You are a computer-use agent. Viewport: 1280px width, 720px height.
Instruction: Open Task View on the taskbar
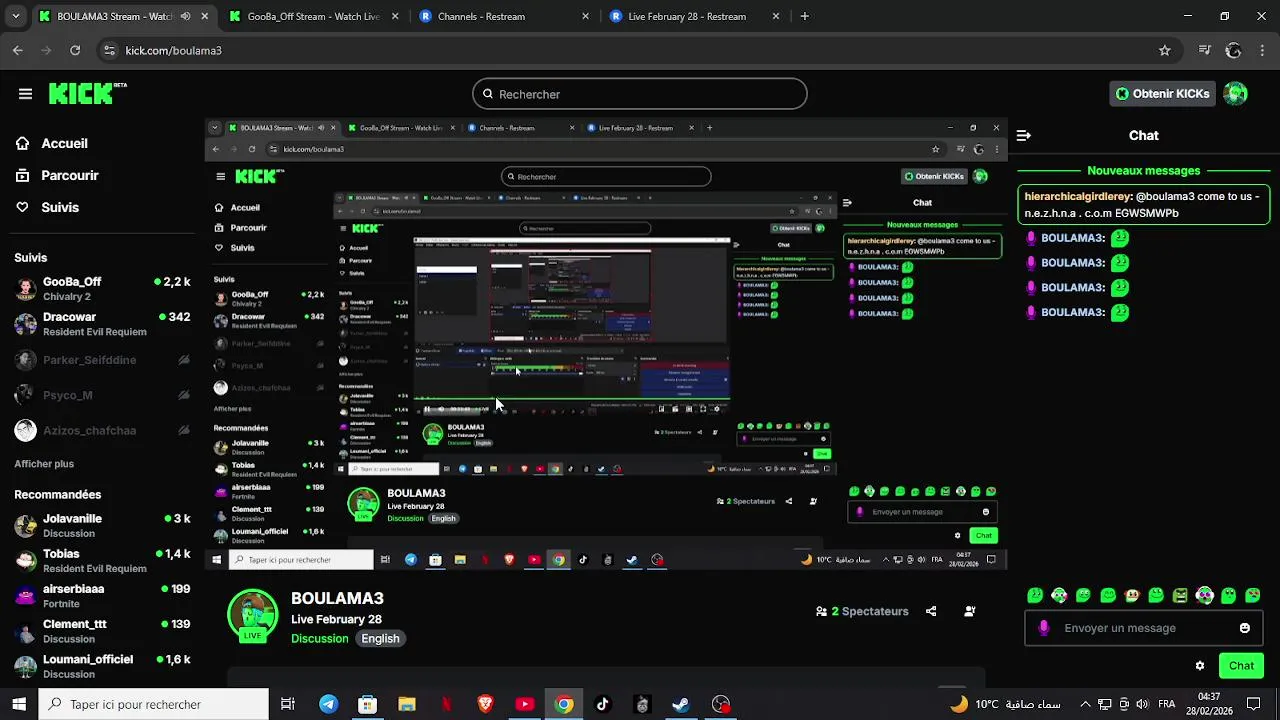(x=288, y=704)
